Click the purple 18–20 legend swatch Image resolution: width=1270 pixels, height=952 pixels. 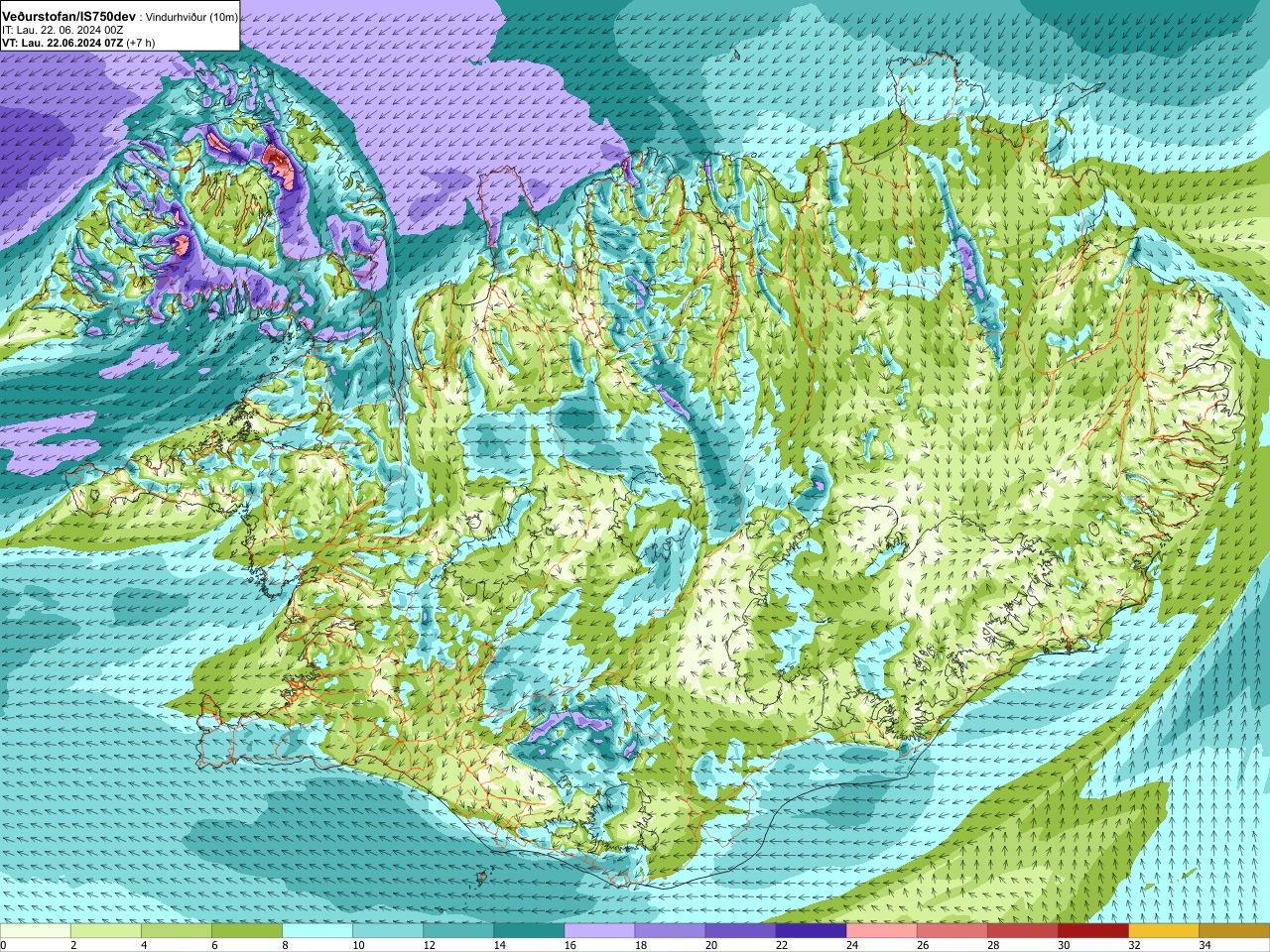click(670, 931)
